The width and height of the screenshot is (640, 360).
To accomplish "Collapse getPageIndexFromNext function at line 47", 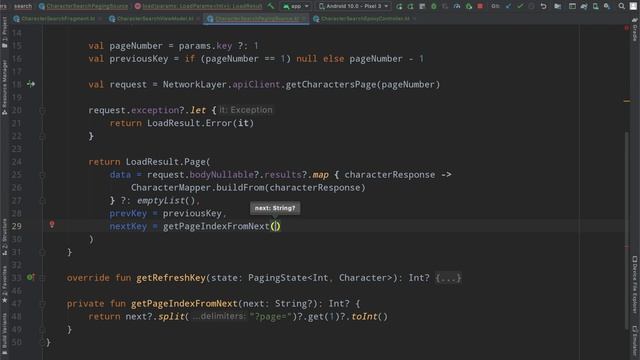I will point(42,303).
